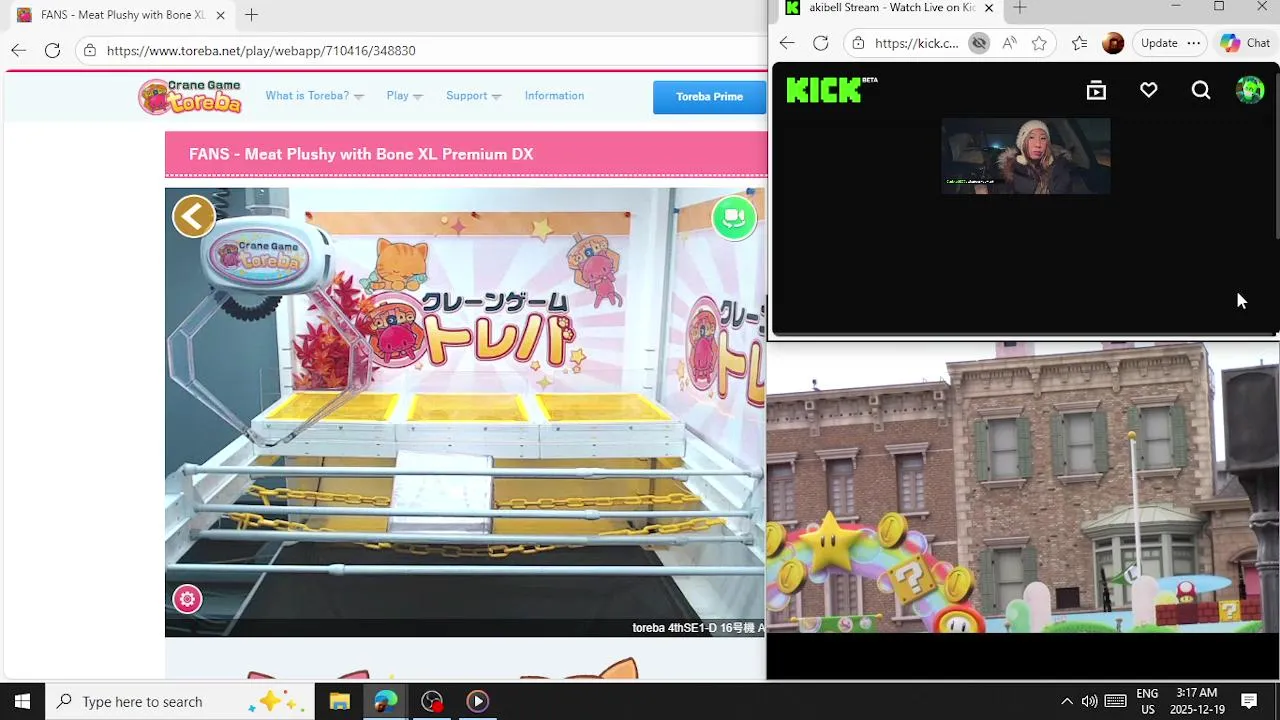Click the akibell stream video thumbnail
1280x720 pixels.
point(1025,156)
